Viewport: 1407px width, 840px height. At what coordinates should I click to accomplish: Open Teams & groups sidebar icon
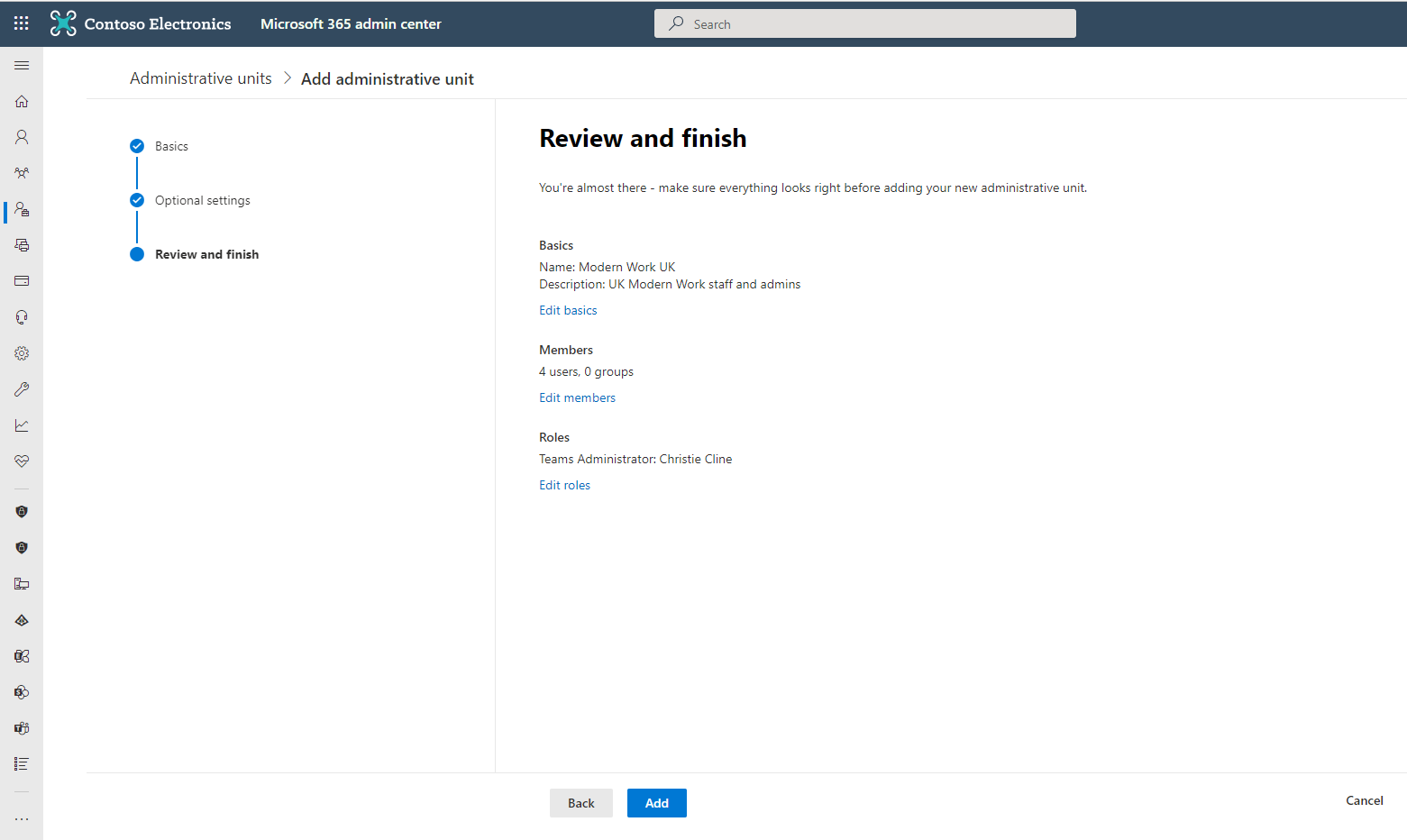[22, 173]
